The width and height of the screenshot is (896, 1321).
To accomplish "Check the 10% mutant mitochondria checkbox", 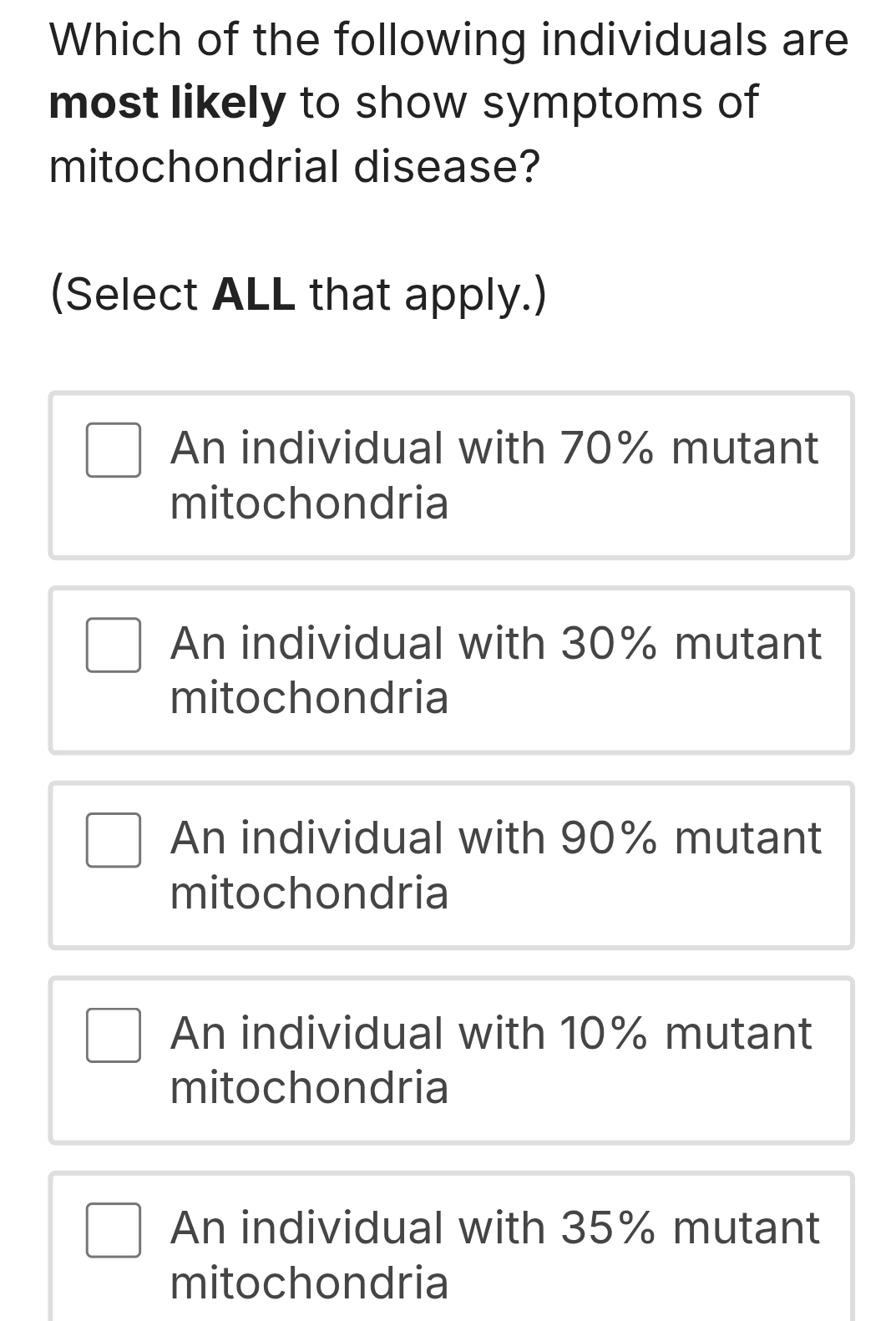I will click(114, 1035).
